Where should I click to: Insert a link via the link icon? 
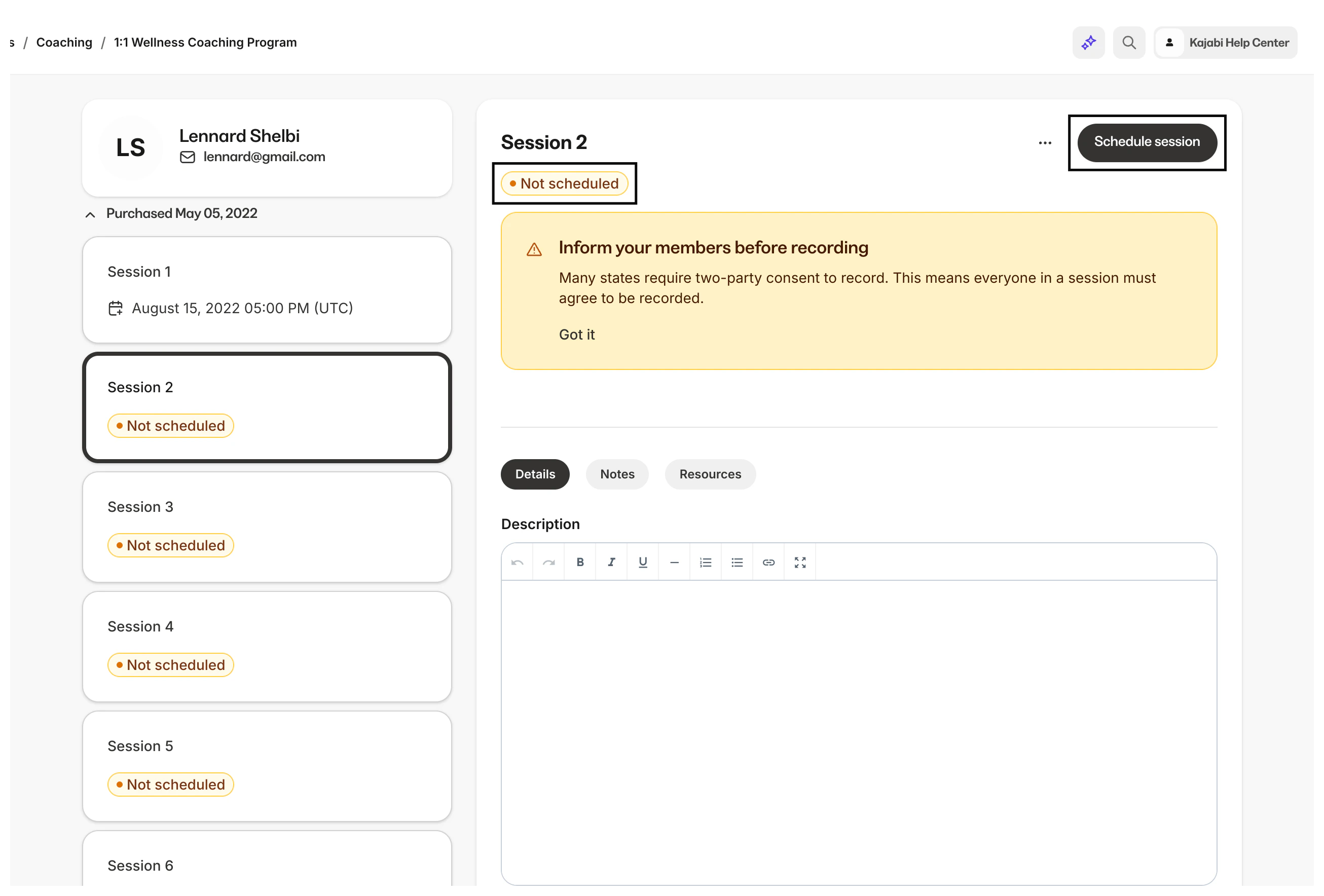[x=768, y=562]
